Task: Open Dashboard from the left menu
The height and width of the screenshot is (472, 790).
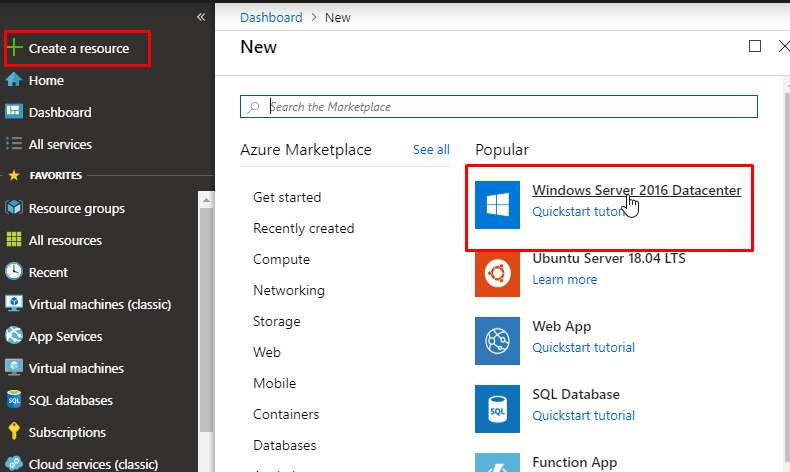Action: (60, 112)
